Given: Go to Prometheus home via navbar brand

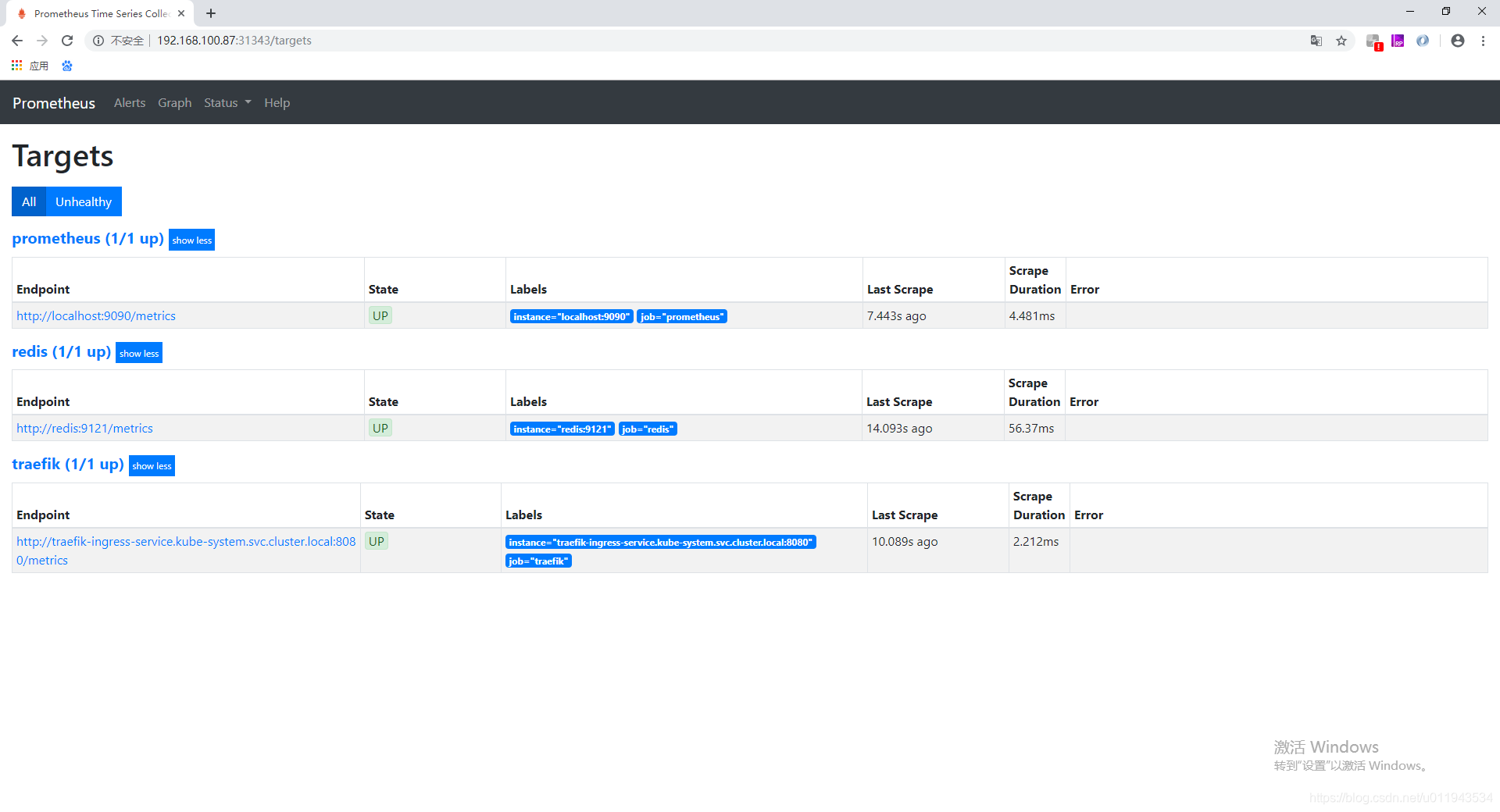Looking at the screenshot, I should pyautogui.click(x=54, y=103).
